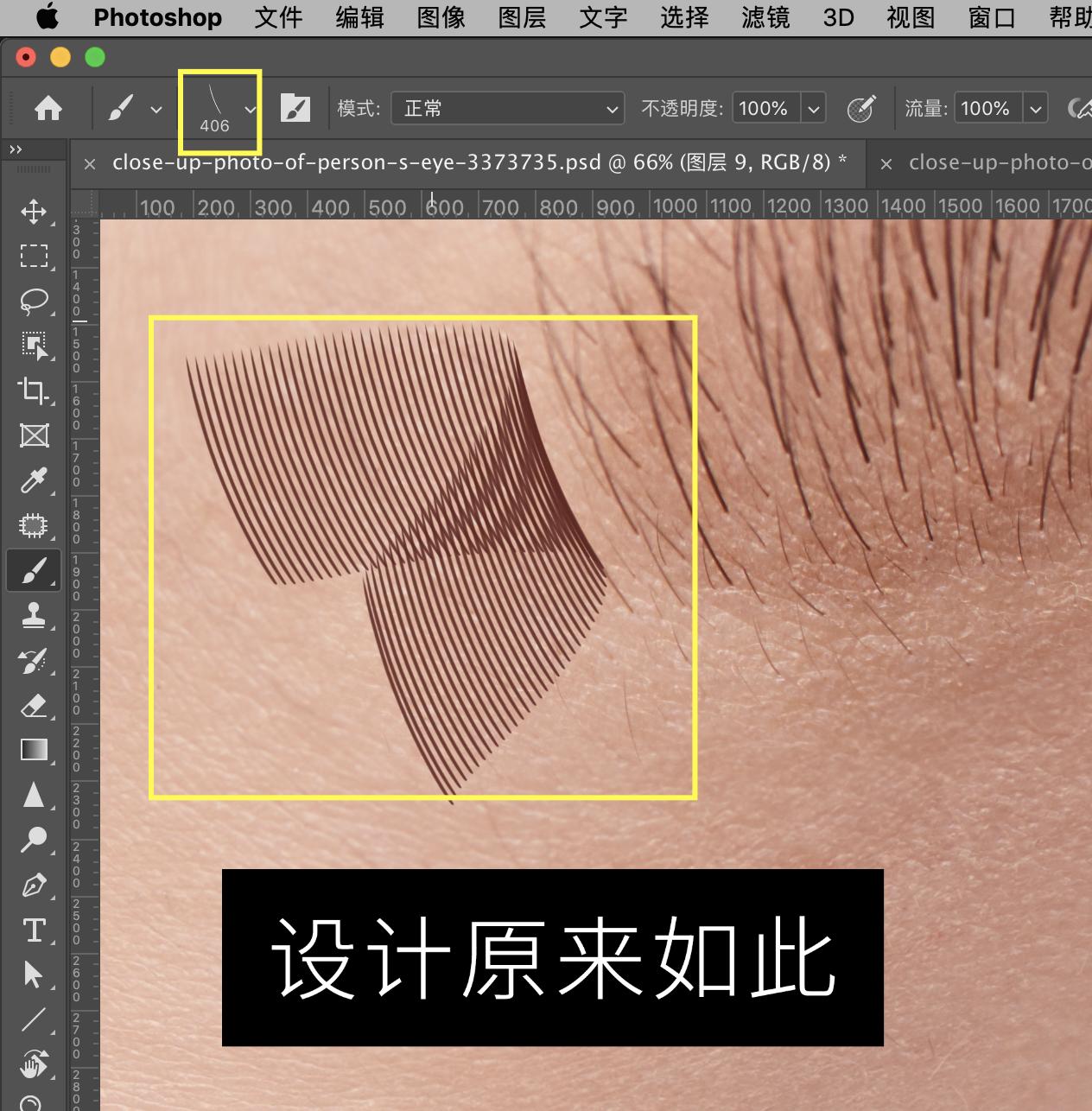
Task: Select the Gradient tool swatch icon
Action: [34, 750]
